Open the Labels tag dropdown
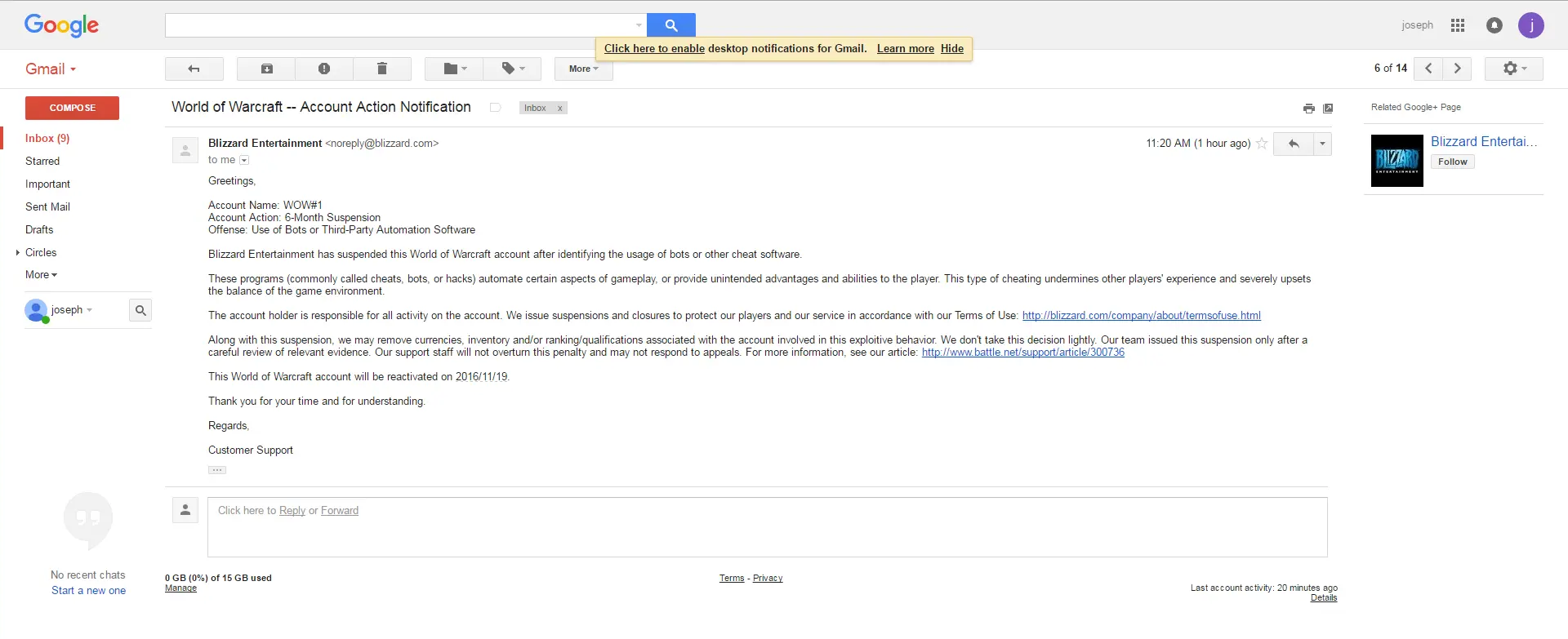 coord(513,69)
